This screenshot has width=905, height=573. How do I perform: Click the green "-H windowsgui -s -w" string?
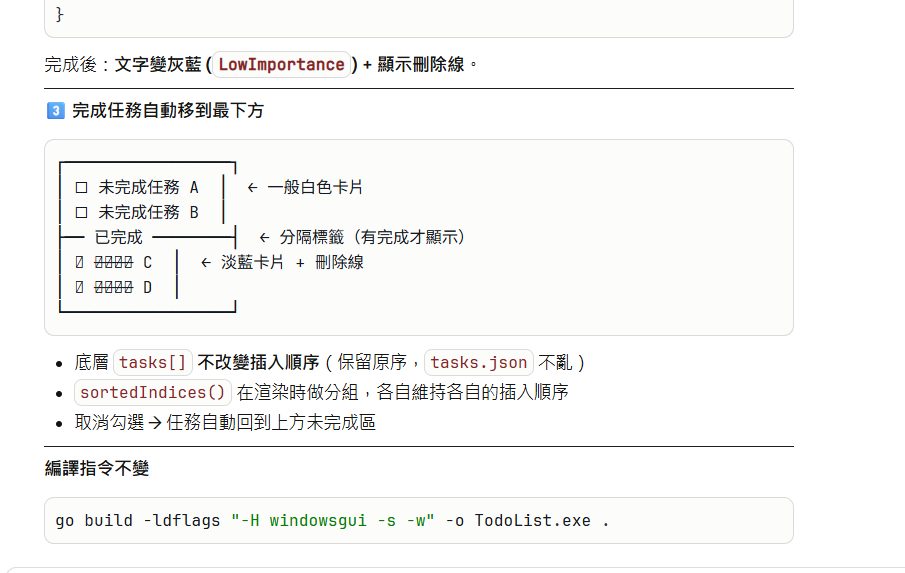tap(332, 521)
